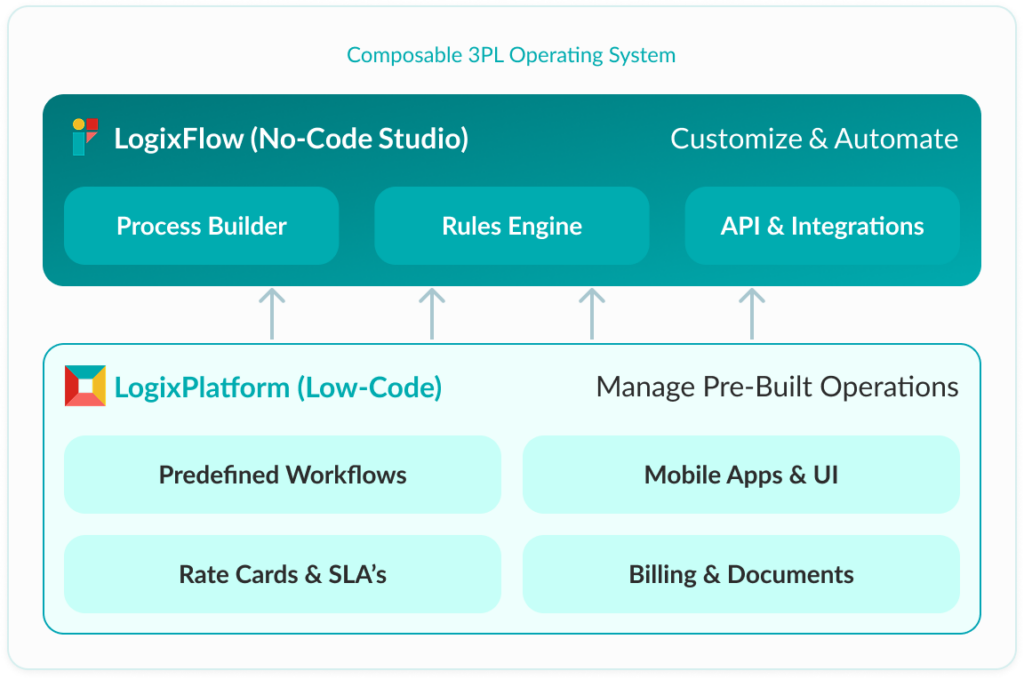Click the LogixFlow heading text
This screenshot has height=679, width=1024.
click(x=178, y=138)
